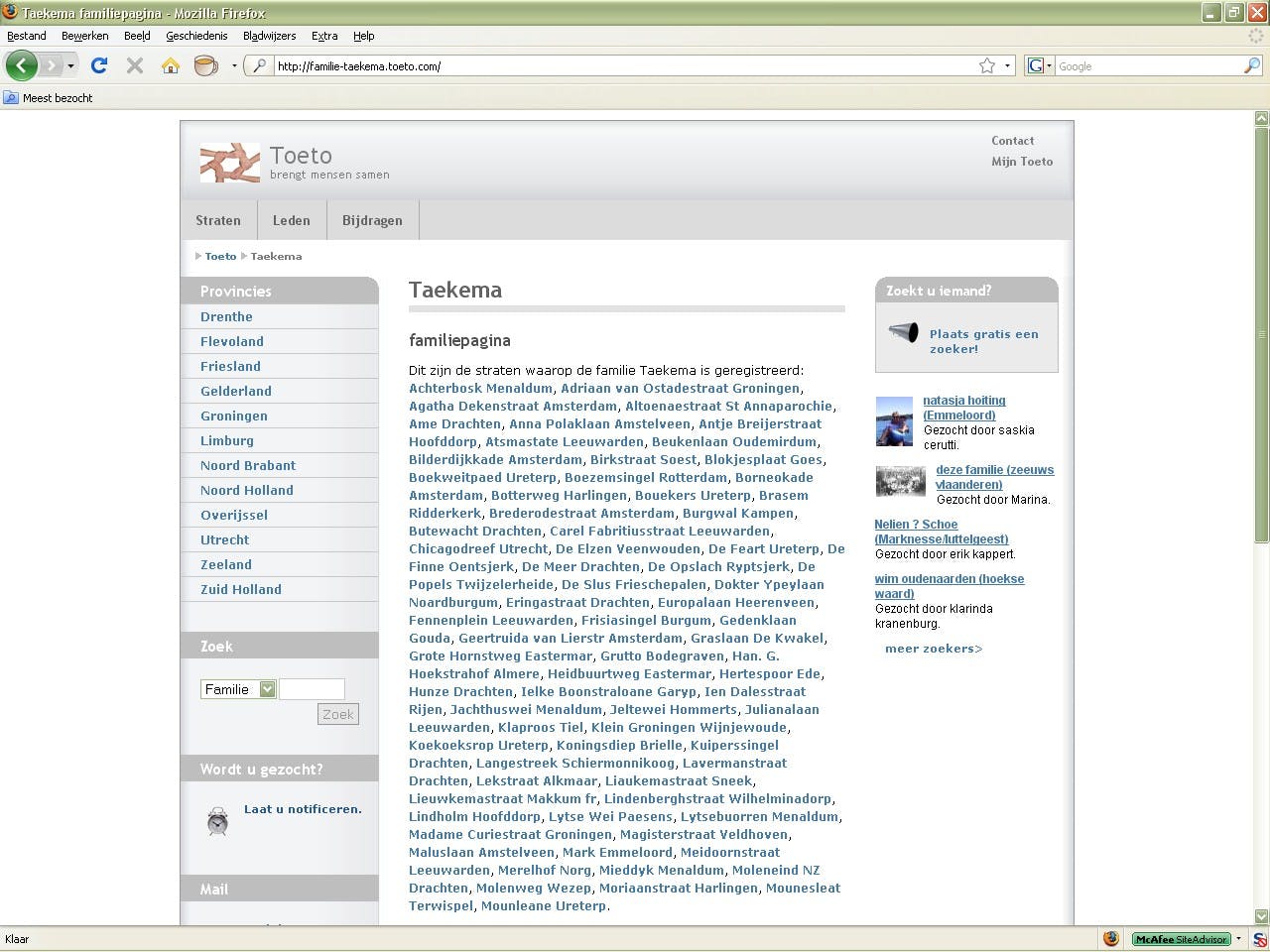The image size is (1270, 952).
Task: Open the Noord Brabant province link
Action: tap(248, 465)
